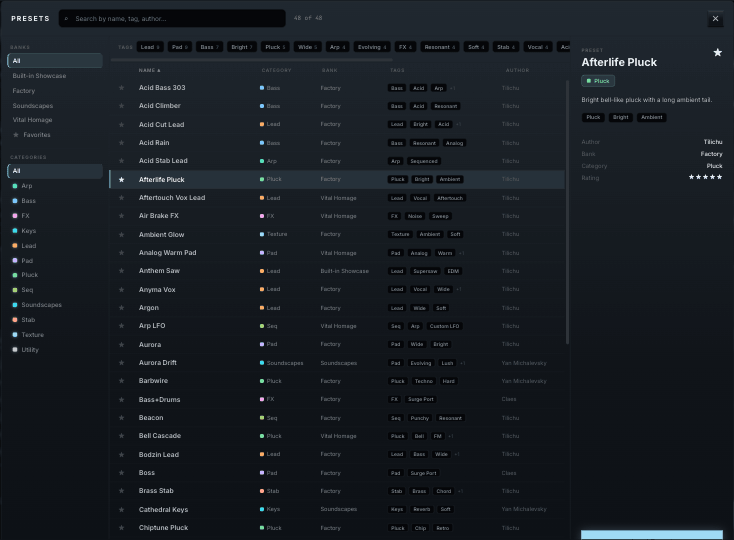Viewport: 734px width, 540px height.
Task: Sort by the Category column header
Action: (276, 70)
